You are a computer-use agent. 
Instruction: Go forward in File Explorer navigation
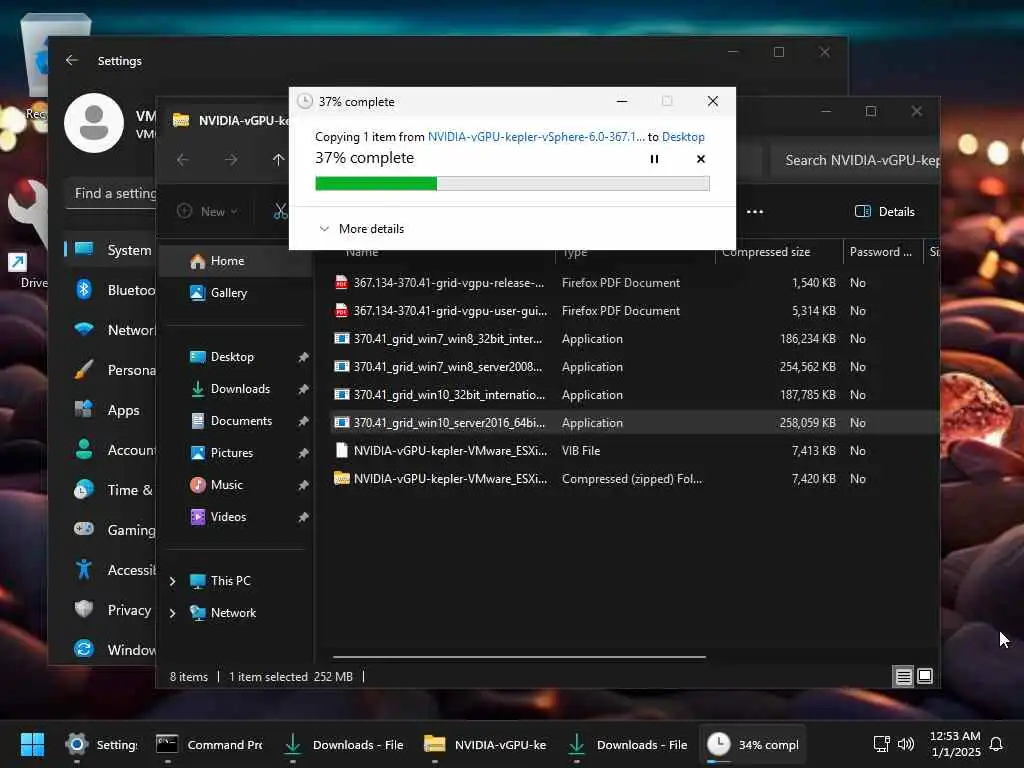point(231,159)
